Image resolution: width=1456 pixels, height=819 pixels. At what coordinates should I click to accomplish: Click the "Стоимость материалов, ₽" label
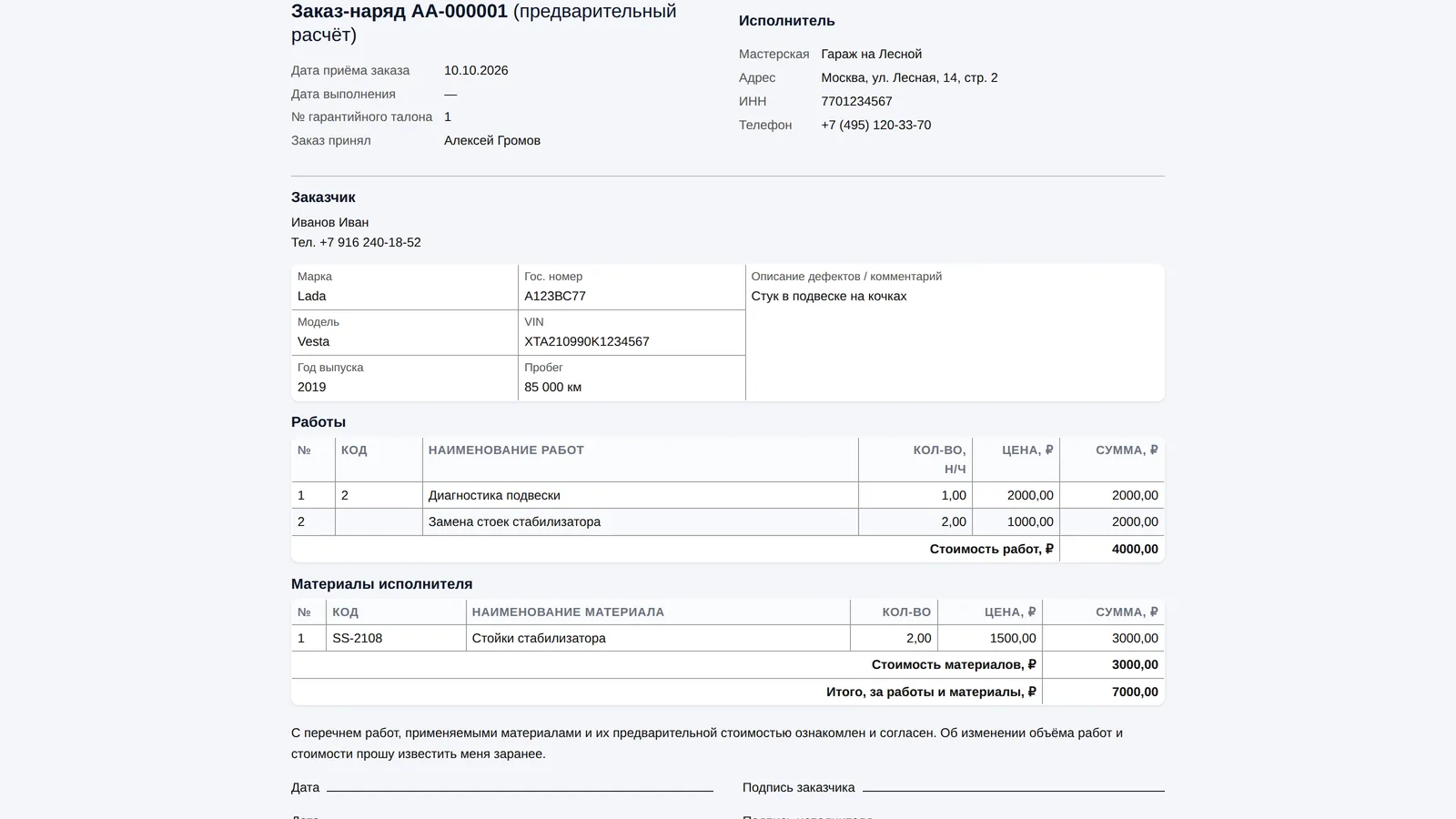click(x=954, y=664)
